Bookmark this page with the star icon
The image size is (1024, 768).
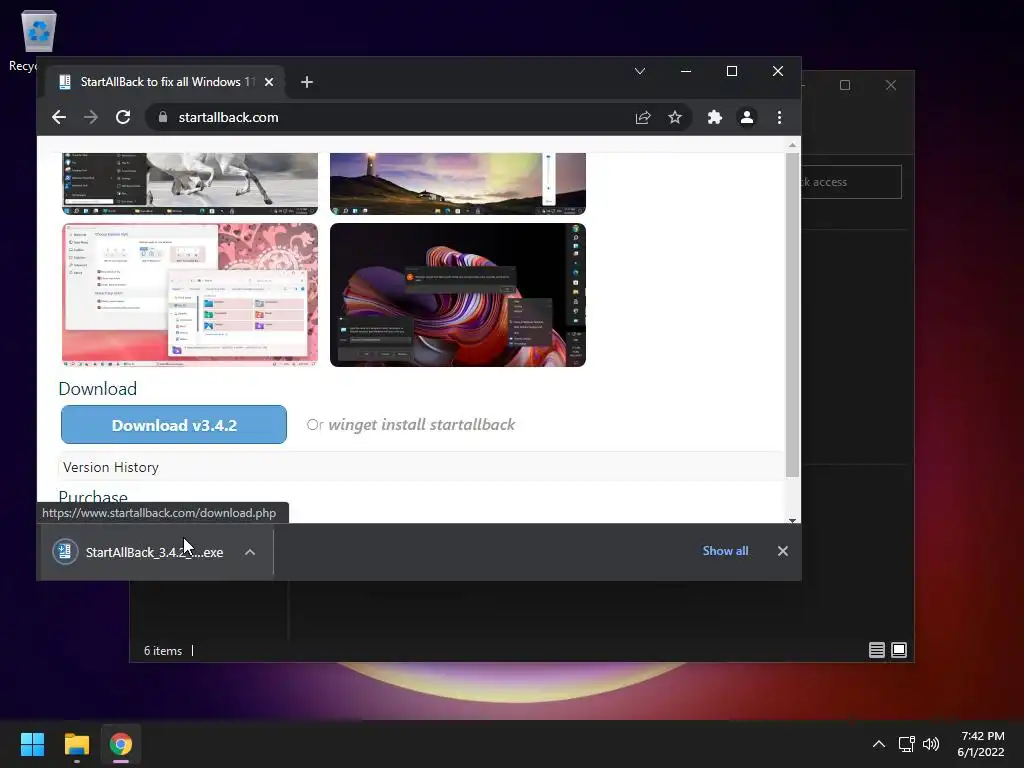tap(675, 118)
